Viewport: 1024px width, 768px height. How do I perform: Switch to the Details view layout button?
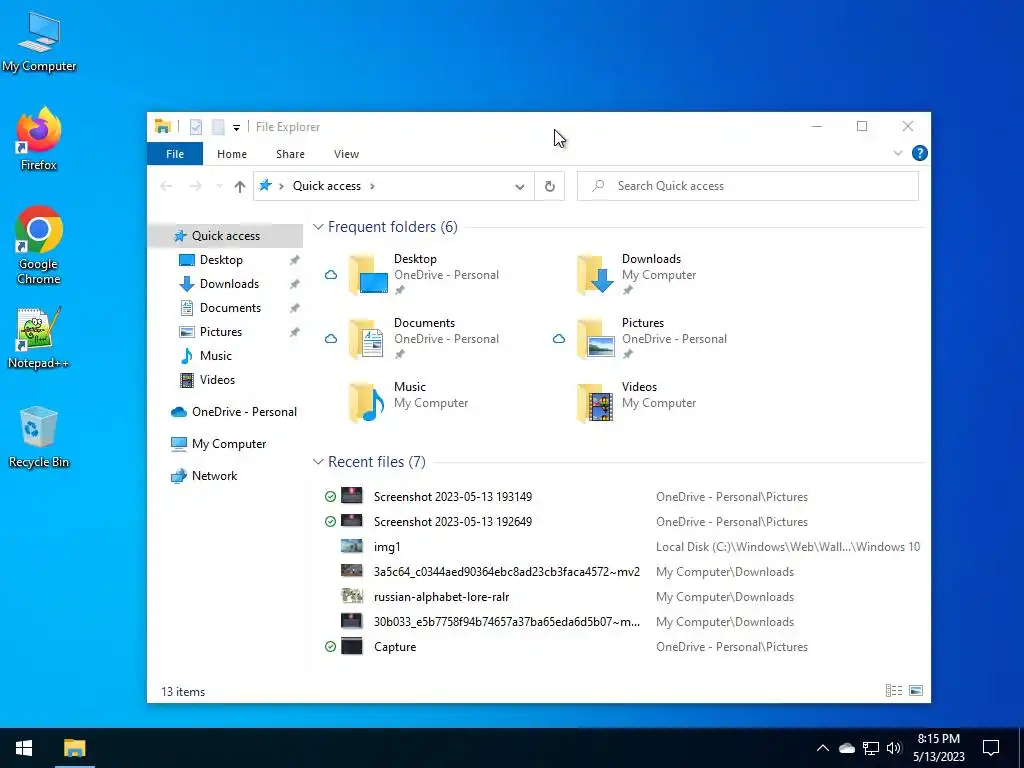pyautogui.click(x=893, y=691)
